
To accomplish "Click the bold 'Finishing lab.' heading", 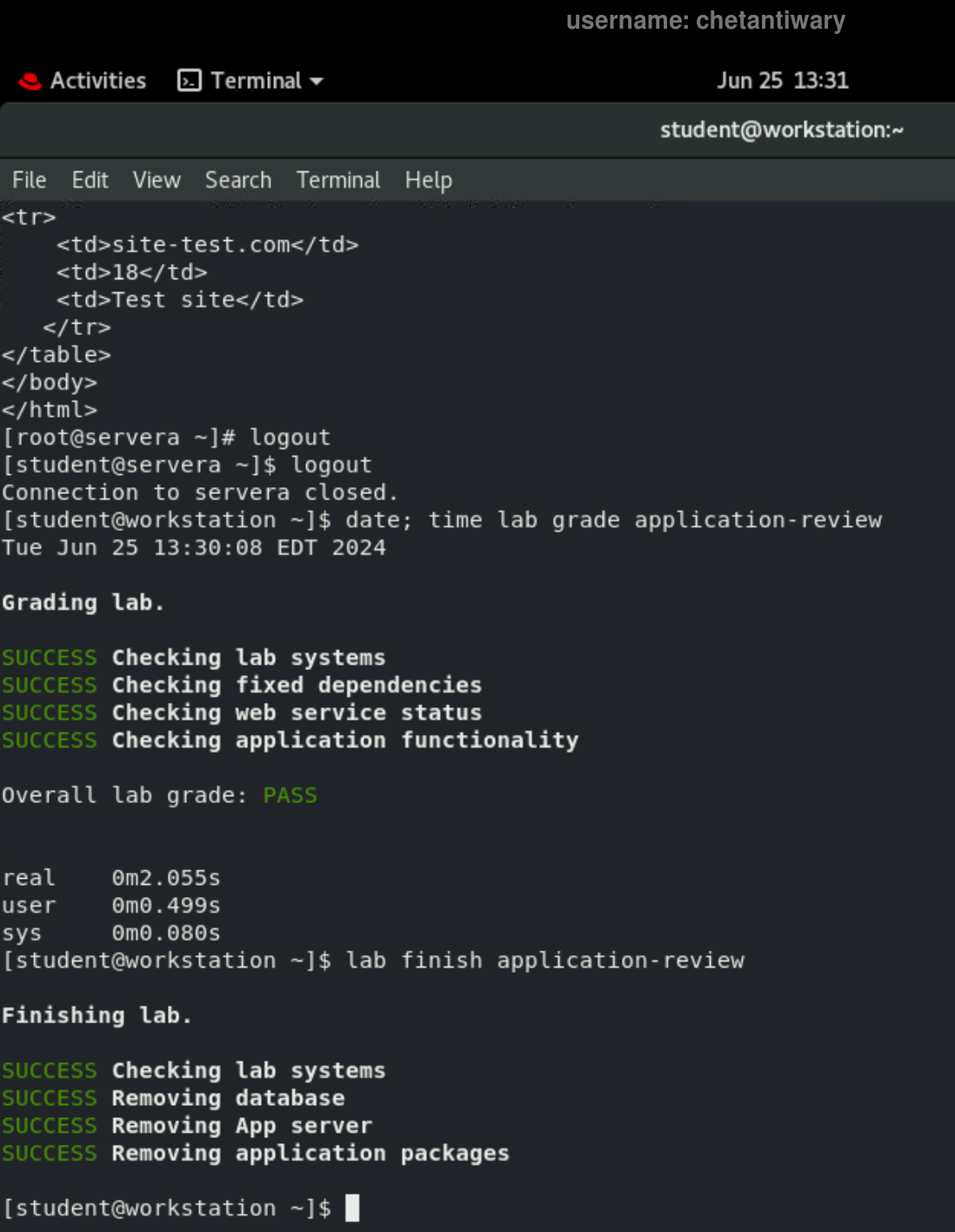I will (96, 1015).
